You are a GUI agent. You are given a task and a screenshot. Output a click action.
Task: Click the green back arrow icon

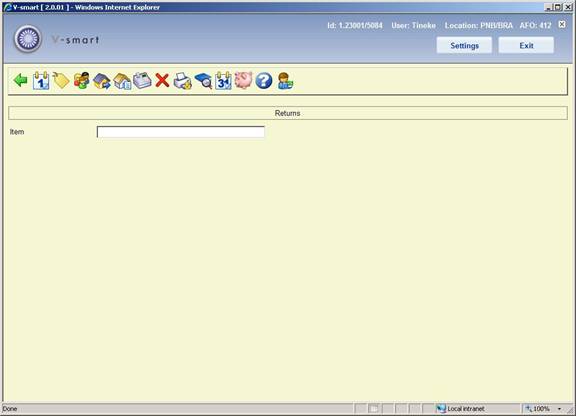tap(21, 80)
